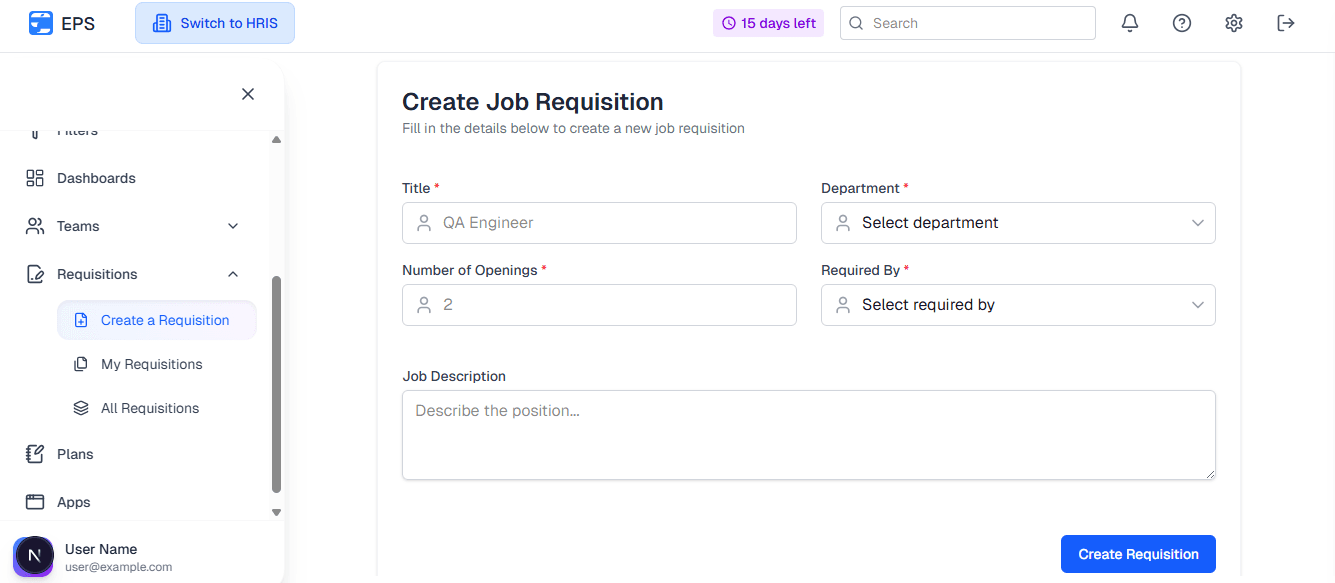
Task: Expand the Teams chevron
Action: (x=233, y=226)
